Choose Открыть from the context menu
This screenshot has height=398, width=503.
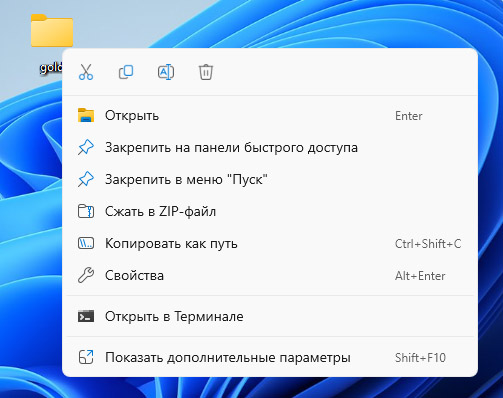coord(270,116)
